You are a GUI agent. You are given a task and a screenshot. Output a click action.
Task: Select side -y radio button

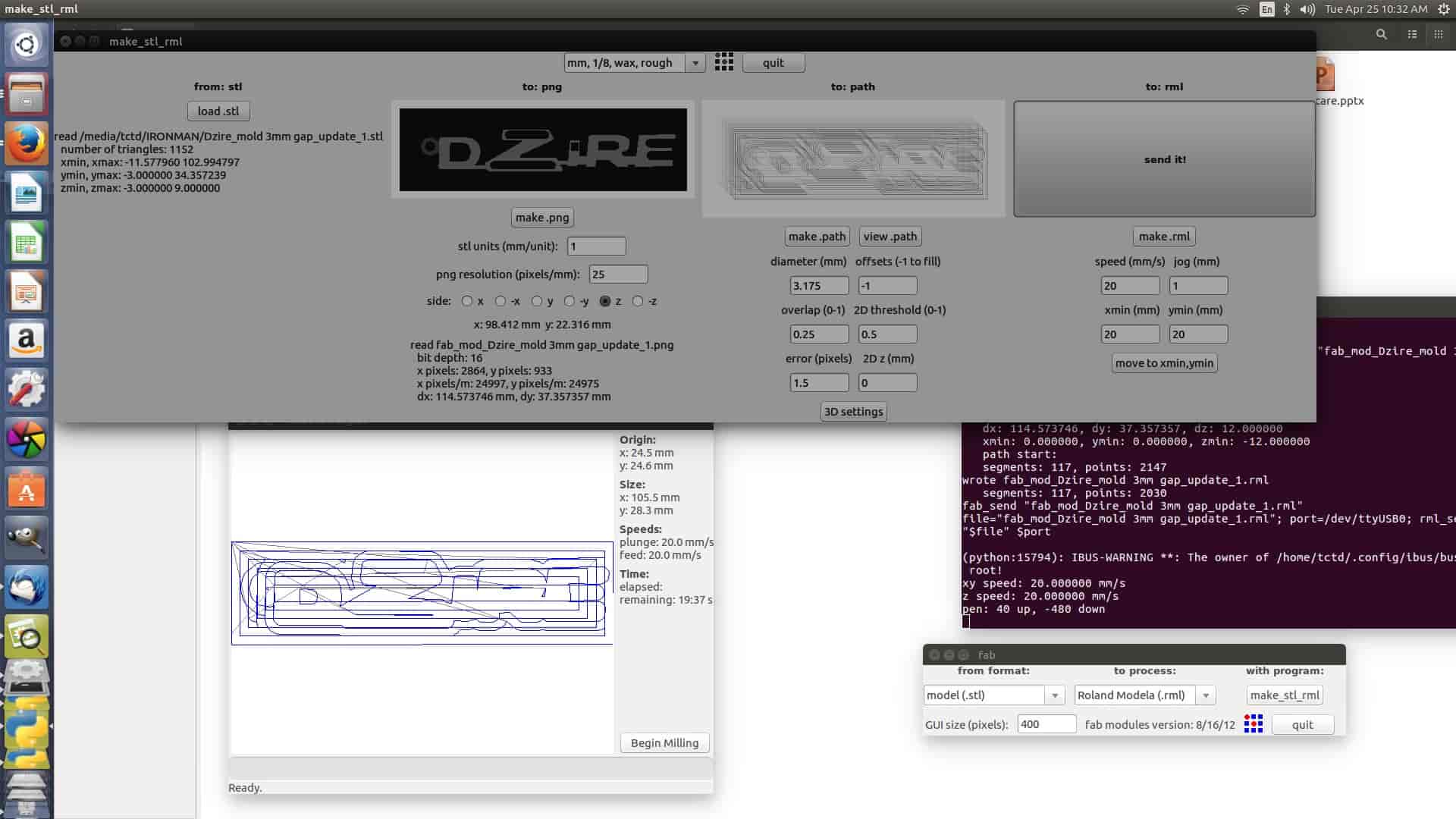tap(570, 301)
